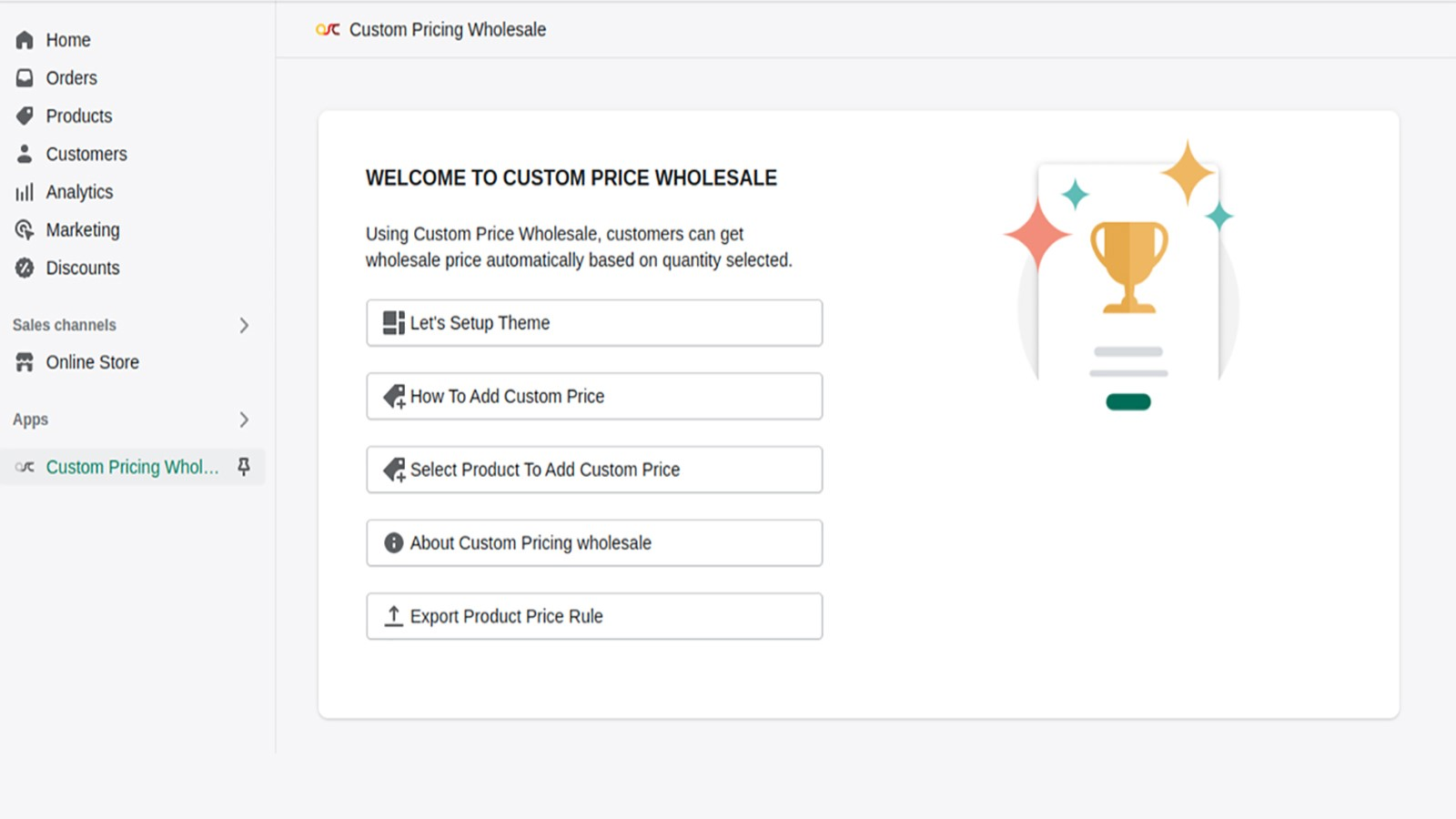Image resolution: width=1456 pixels, height=819 pixels.
Task: Click the Customers person icon
Action: pyautogui.click(x=25, y=154)
